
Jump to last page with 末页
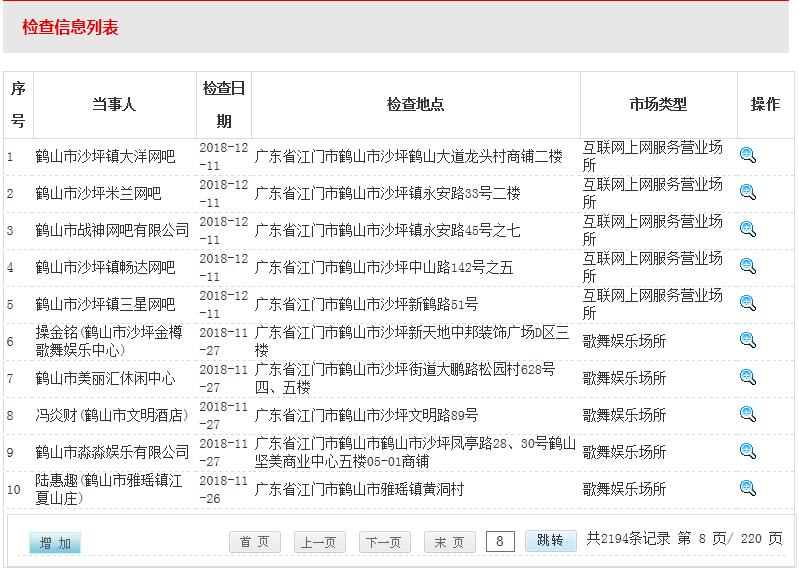coord(449,542)
